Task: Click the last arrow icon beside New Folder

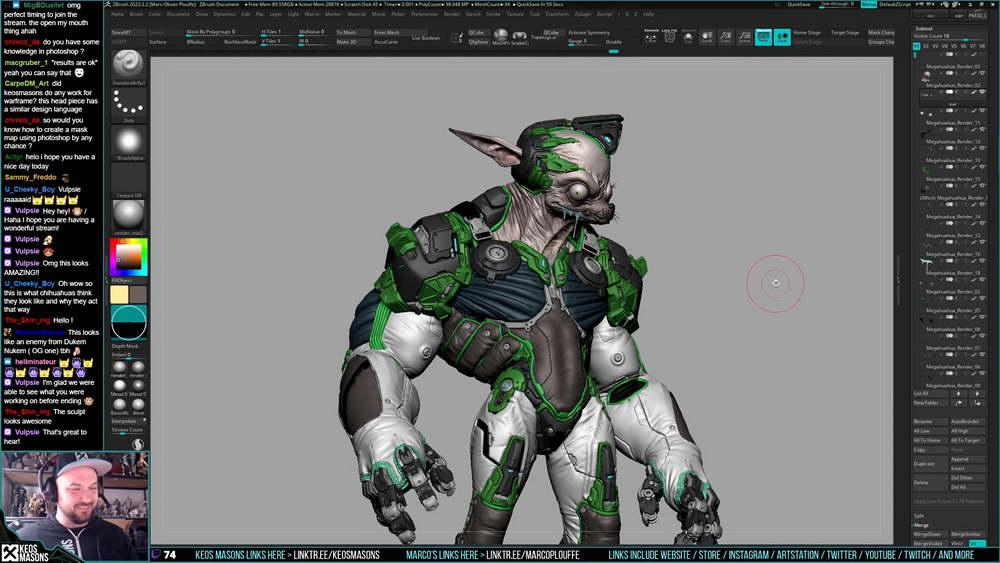Action: click(976, 403)
